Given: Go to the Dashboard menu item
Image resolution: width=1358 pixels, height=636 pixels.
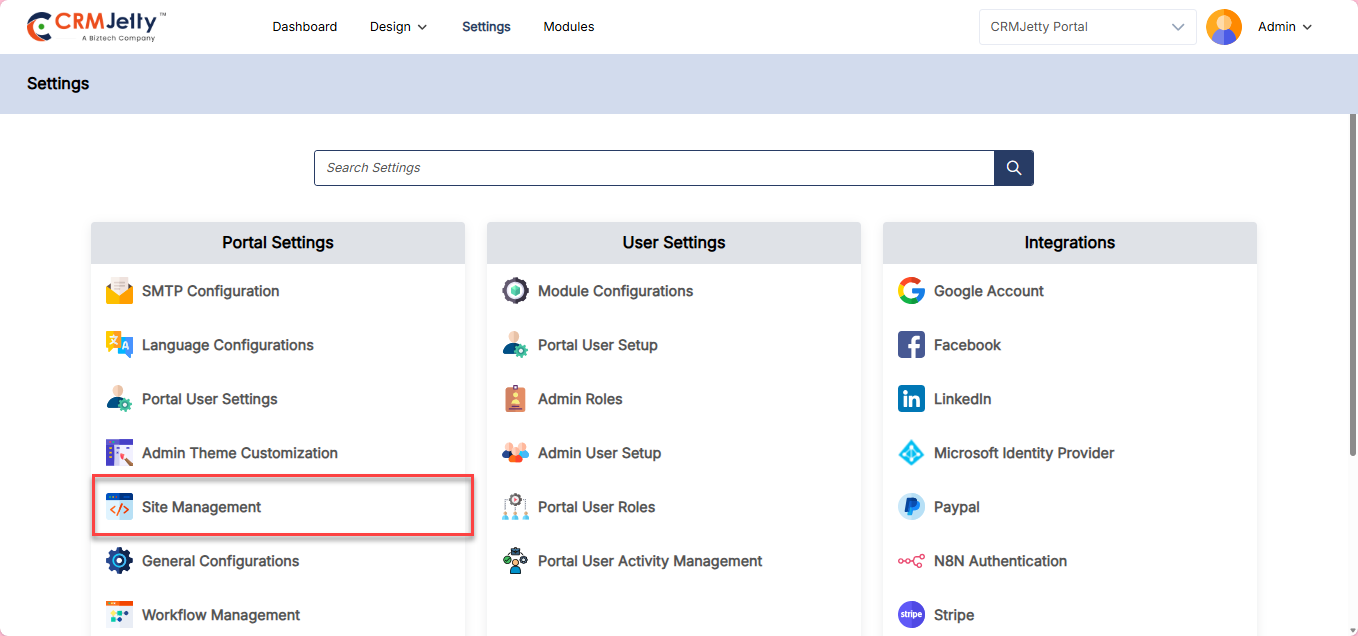Looking at the screenshot, I should pyautogui.click(x=304, y=27).
